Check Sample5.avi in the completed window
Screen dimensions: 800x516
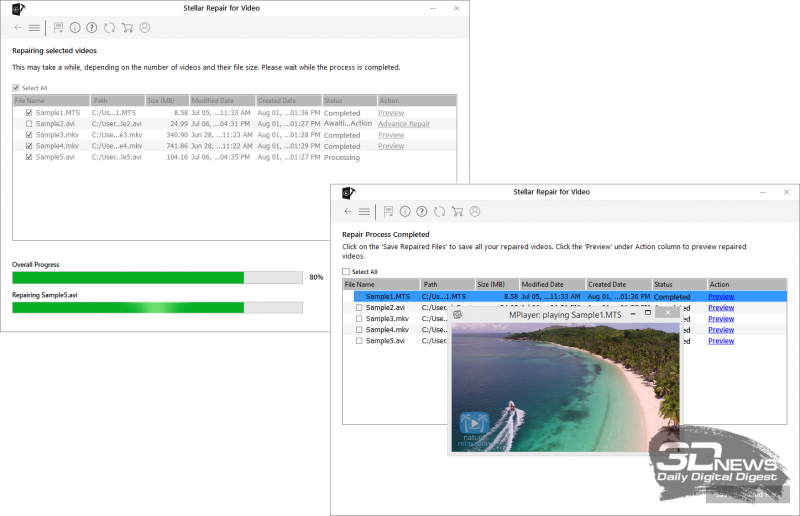pyautogui.click(x=359, y=341)
